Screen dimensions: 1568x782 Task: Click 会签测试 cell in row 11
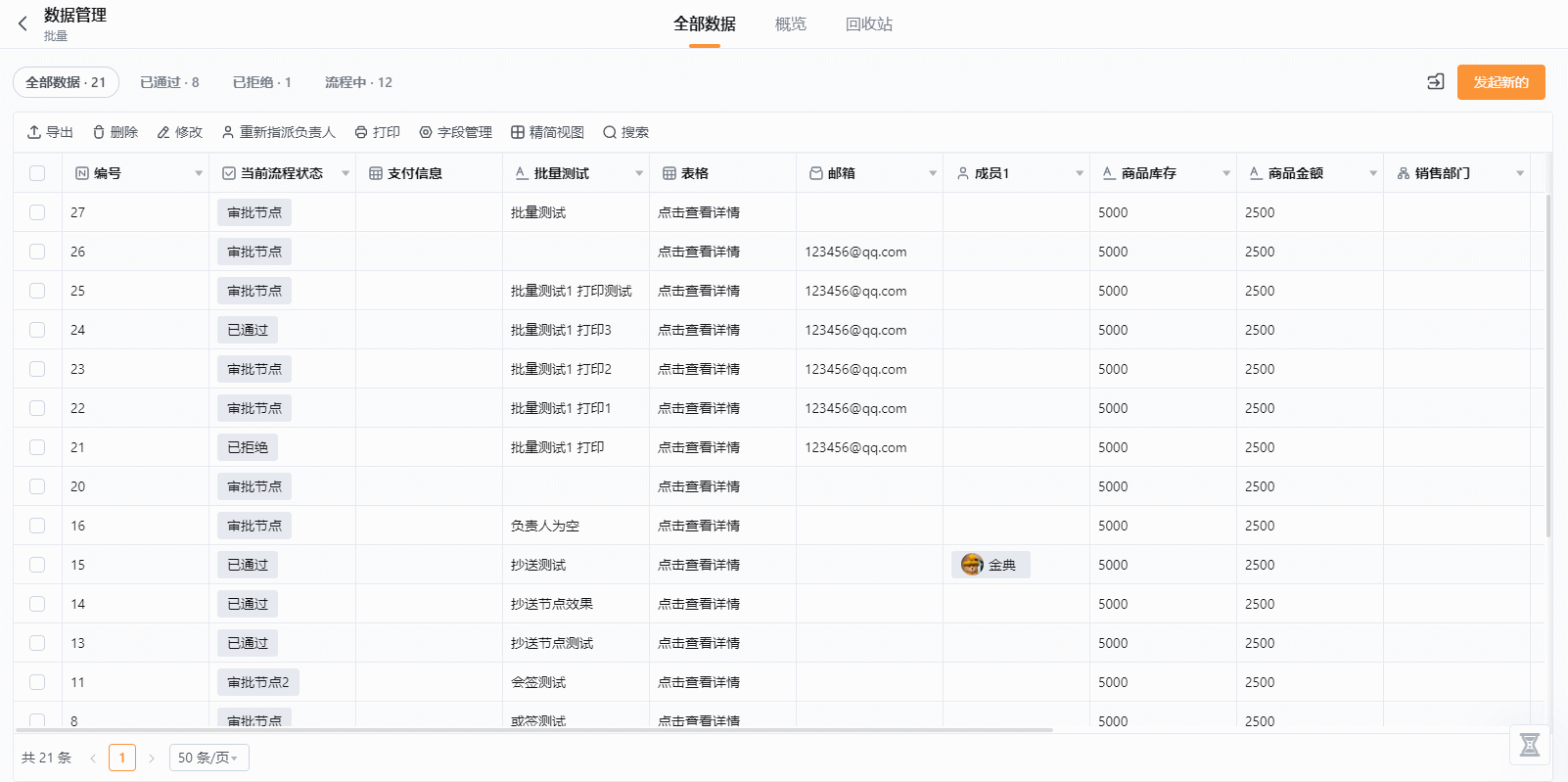pos(538,682)
